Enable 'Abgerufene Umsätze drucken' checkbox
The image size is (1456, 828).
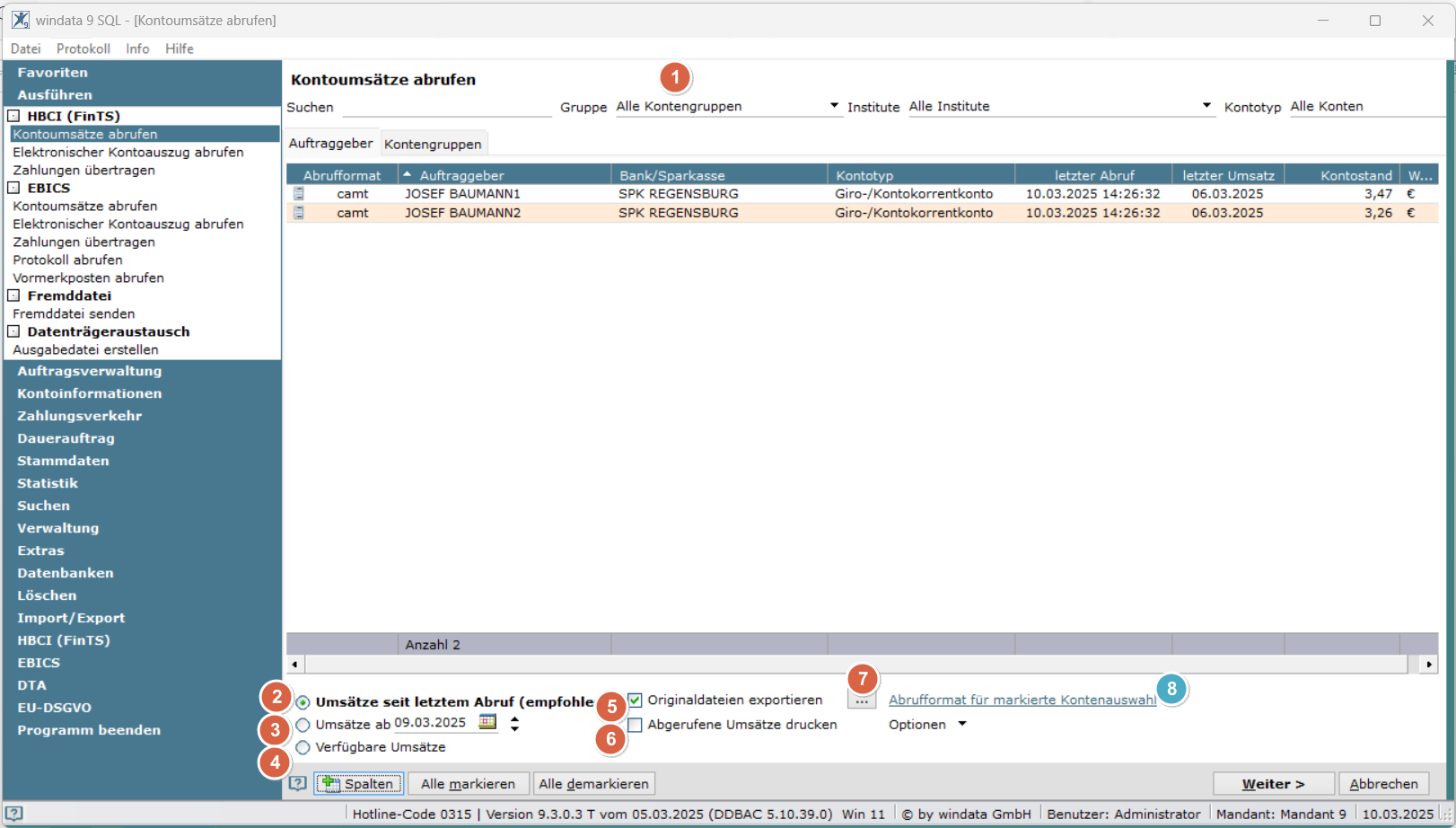pyautogui.click(x=636, y=725)
